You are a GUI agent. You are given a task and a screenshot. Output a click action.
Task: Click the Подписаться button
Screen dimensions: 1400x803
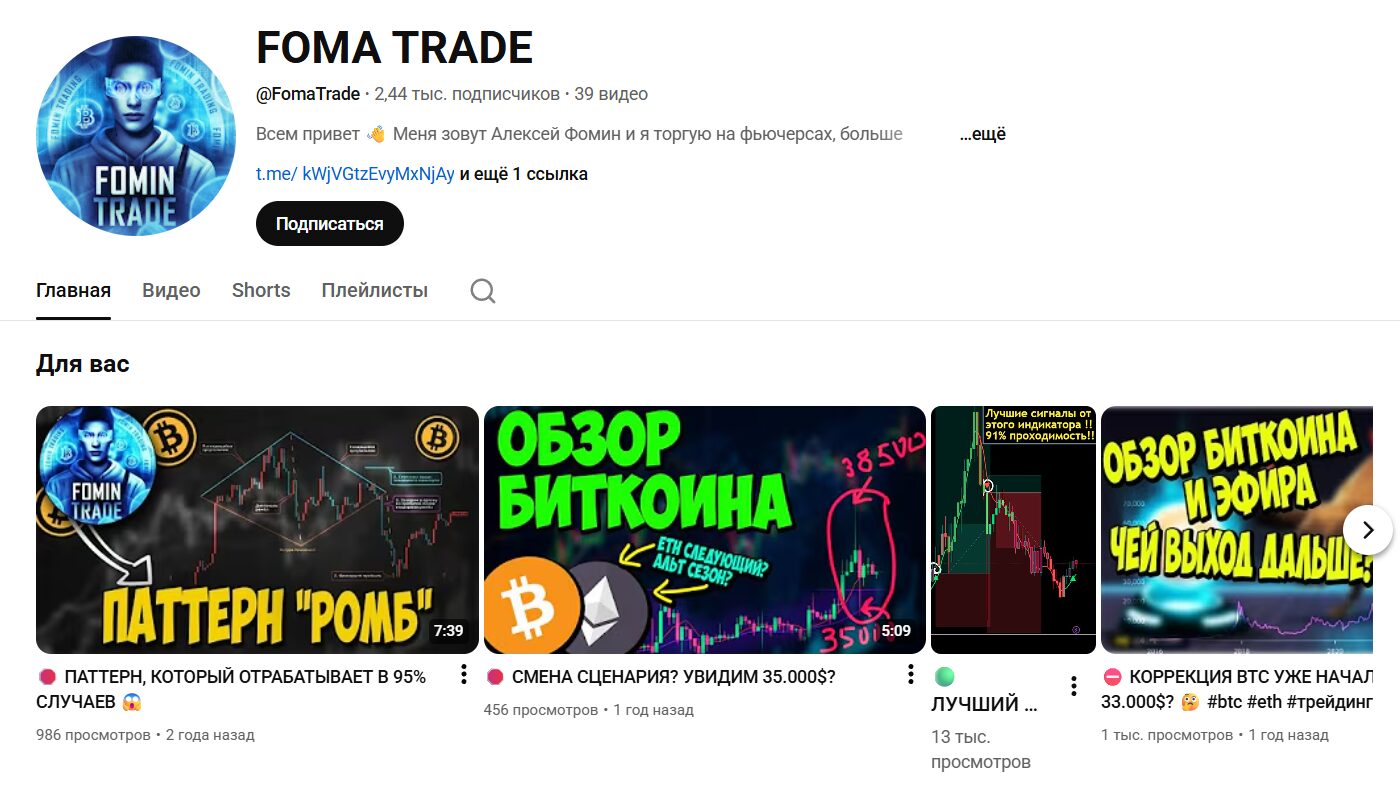pyautogui.click(x=330, y=224)
